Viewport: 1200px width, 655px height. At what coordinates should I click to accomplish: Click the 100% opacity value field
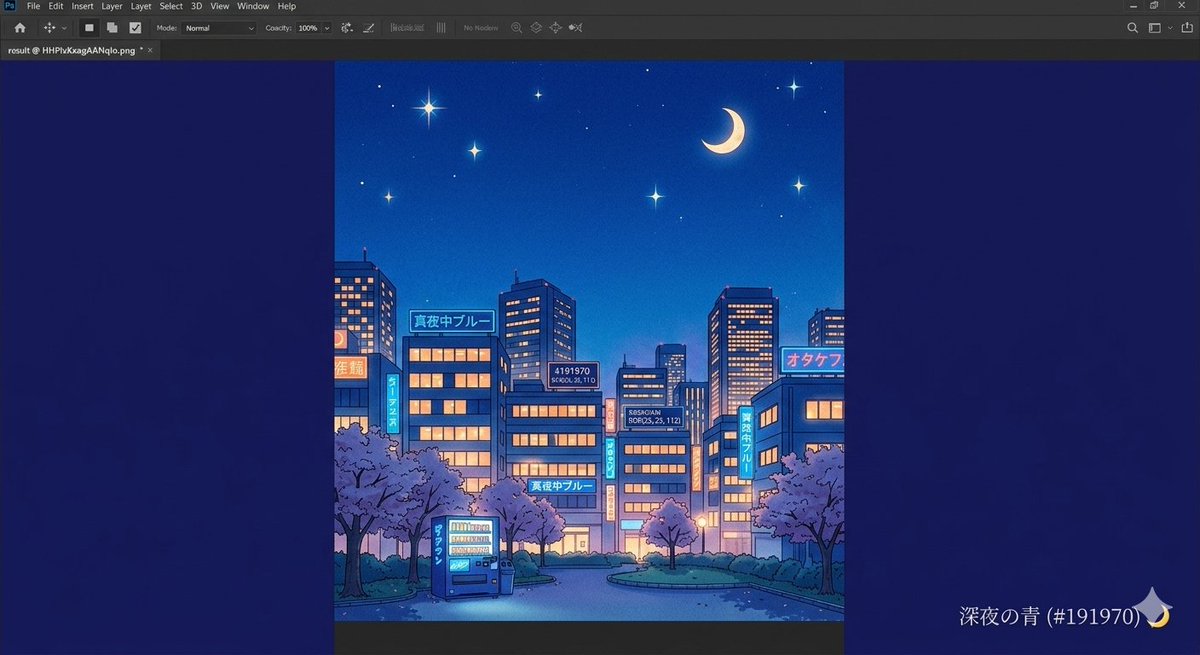click(x=307, y=28)
